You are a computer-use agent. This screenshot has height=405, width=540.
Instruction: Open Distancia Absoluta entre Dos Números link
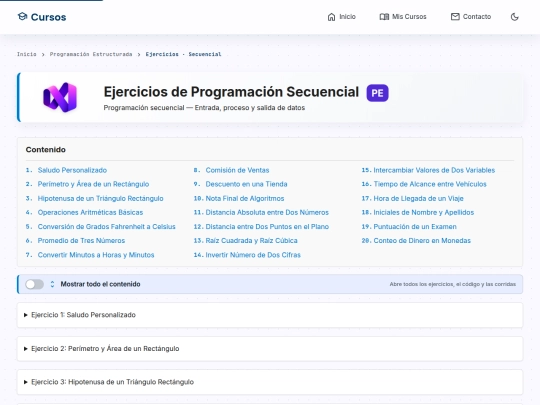point(267,212)
